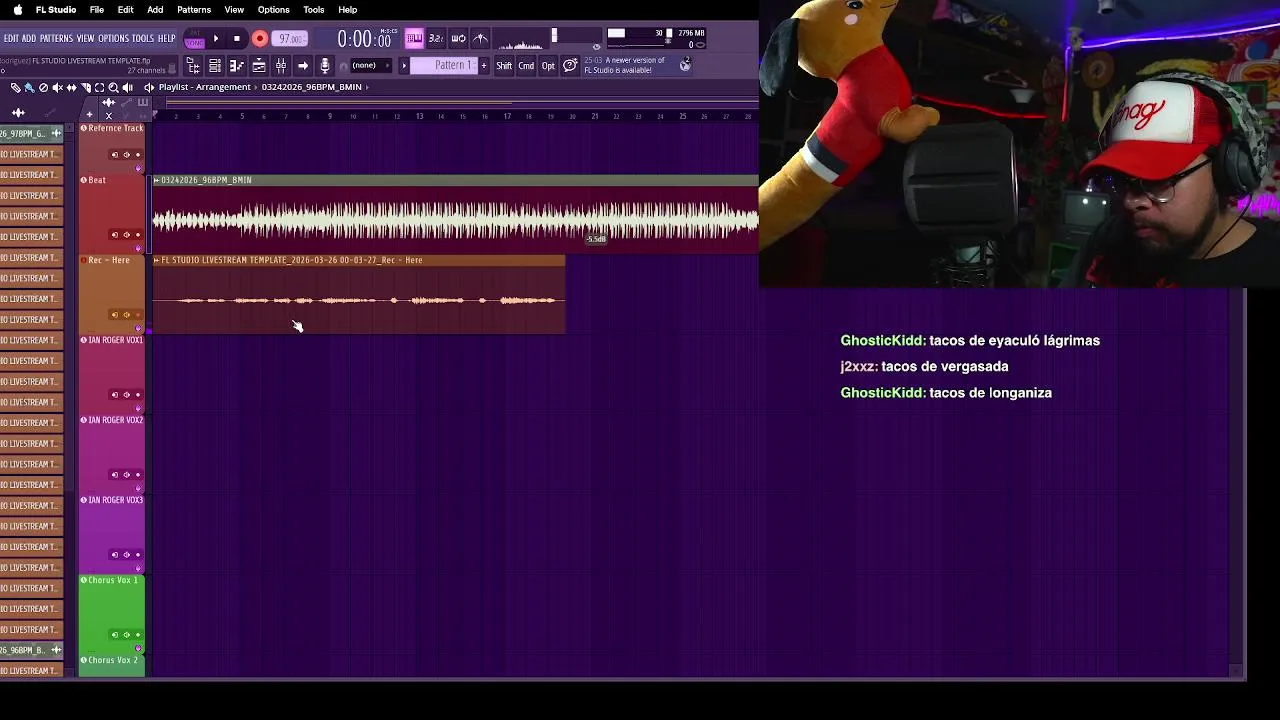Open the FL Studio application menu
The height and width of the screenshot is (720, 1280).
[x=56, y=10]
